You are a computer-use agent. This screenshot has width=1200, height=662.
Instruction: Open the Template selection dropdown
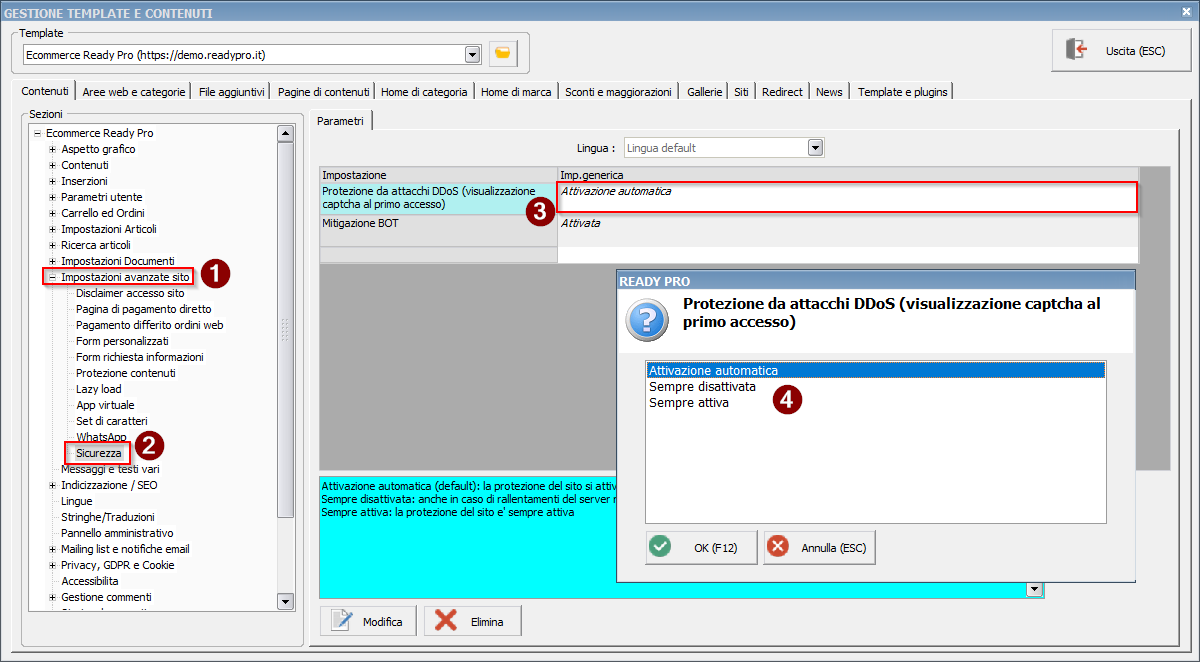pos(472,54)
